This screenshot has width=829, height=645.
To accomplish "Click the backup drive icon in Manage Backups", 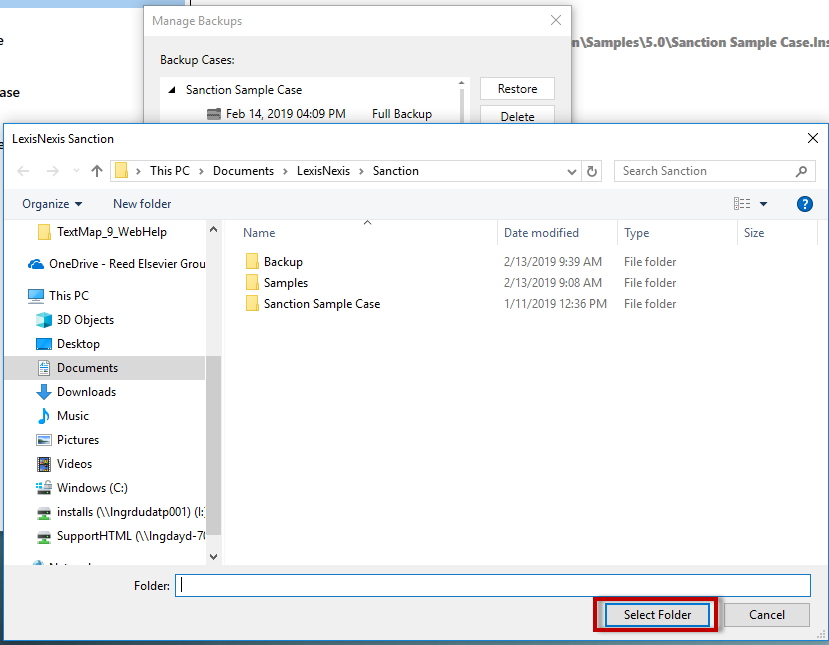I will (x=214, y=114).
